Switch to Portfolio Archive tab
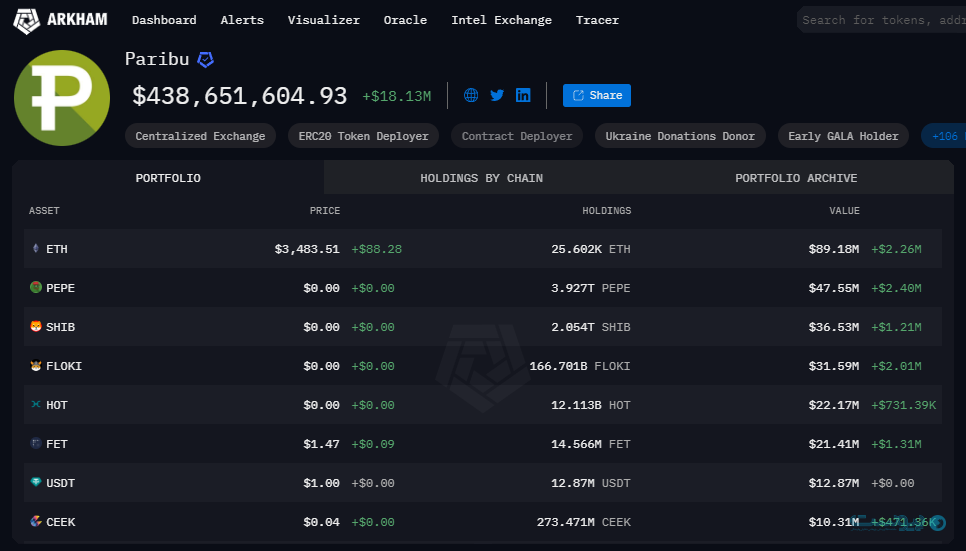Screen dimensions: 966x551 click(x=796, y=178)
